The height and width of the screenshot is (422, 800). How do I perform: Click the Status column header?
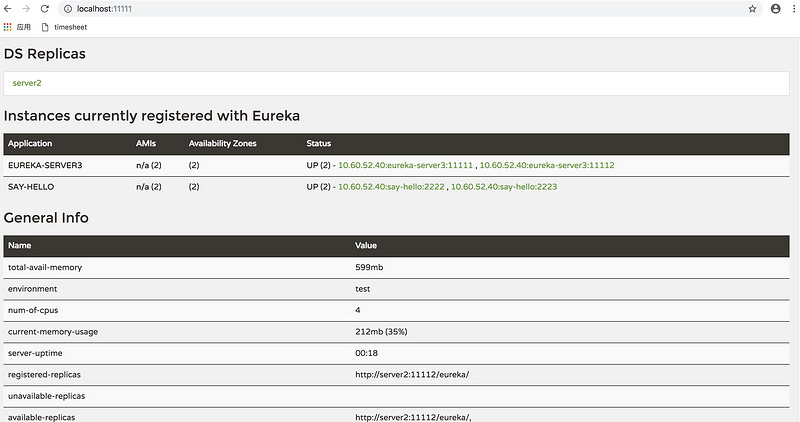(319, 144)
